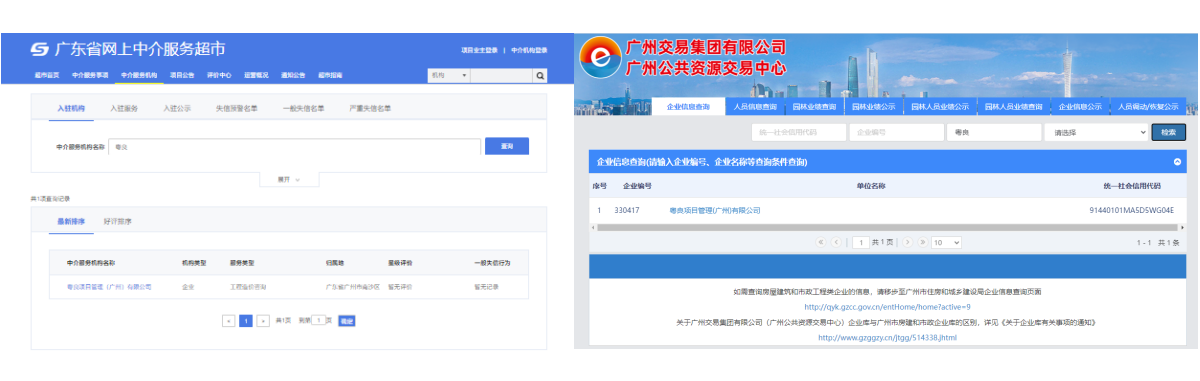Open 超市指南 in the navigation bar
The width and height of the screenshot is (1200, 381).
(x=330, y=75)
